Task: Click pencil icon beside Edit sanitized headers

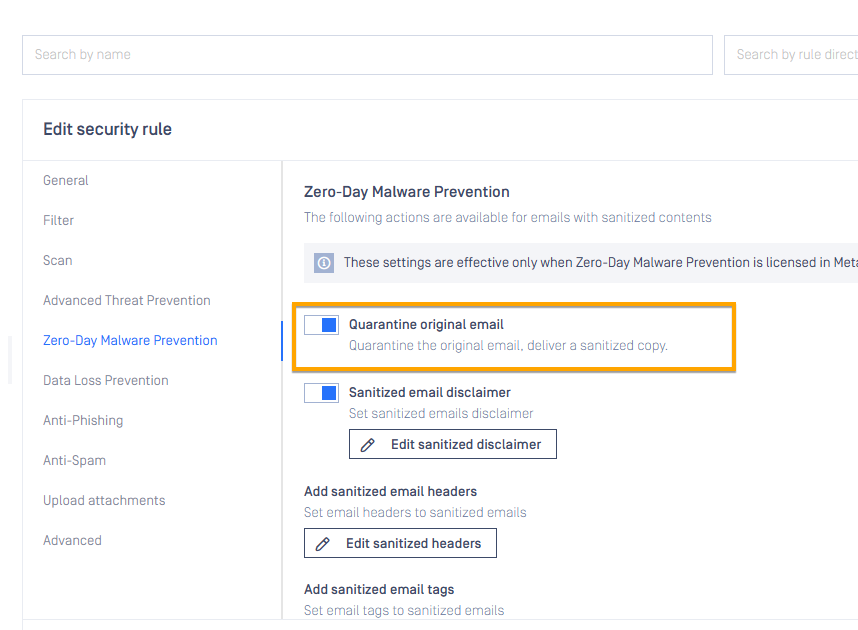Action: click(323, 544)
